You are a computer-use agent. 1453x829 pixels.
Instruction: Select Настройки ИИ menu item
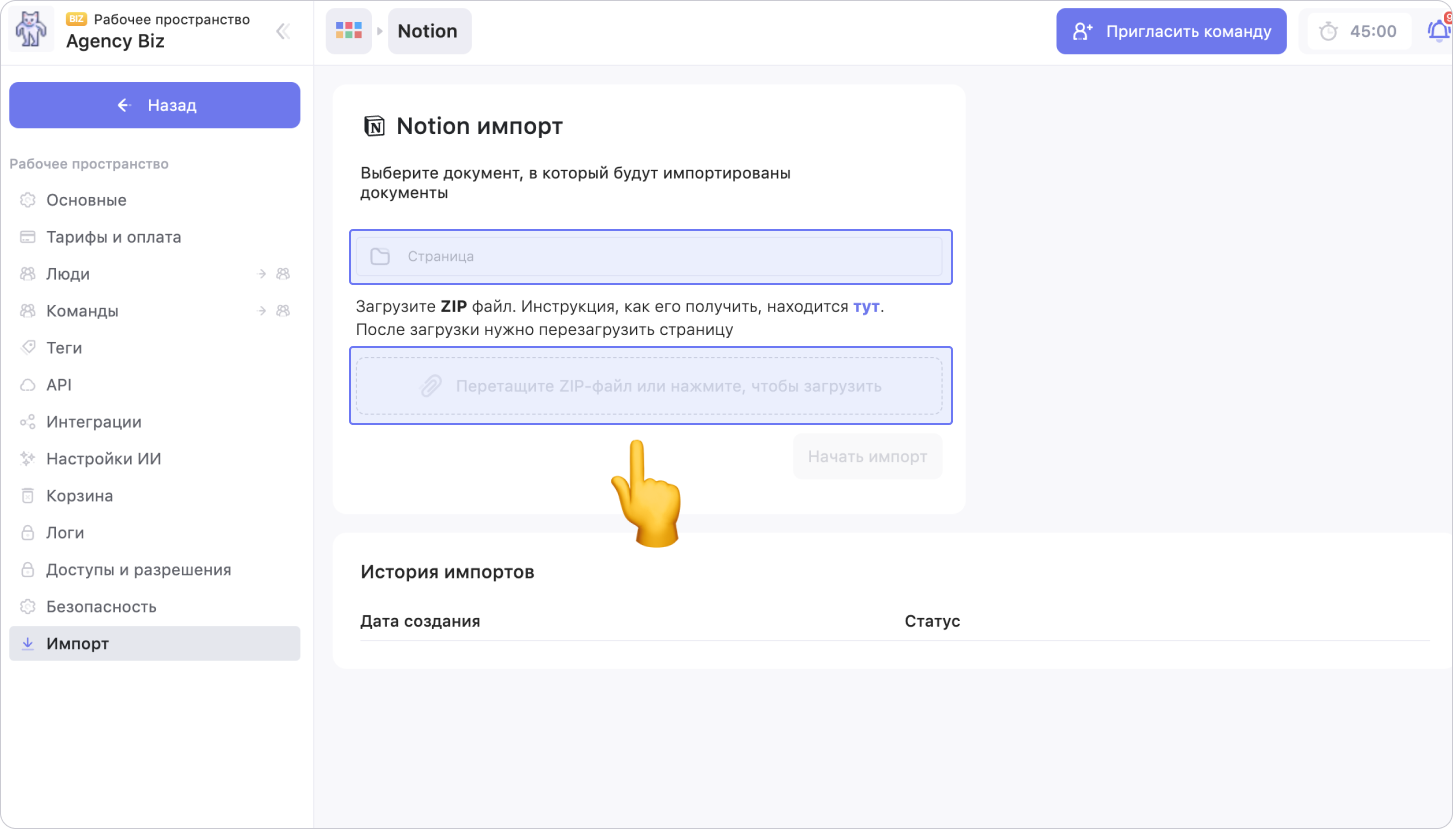[103, 459]
